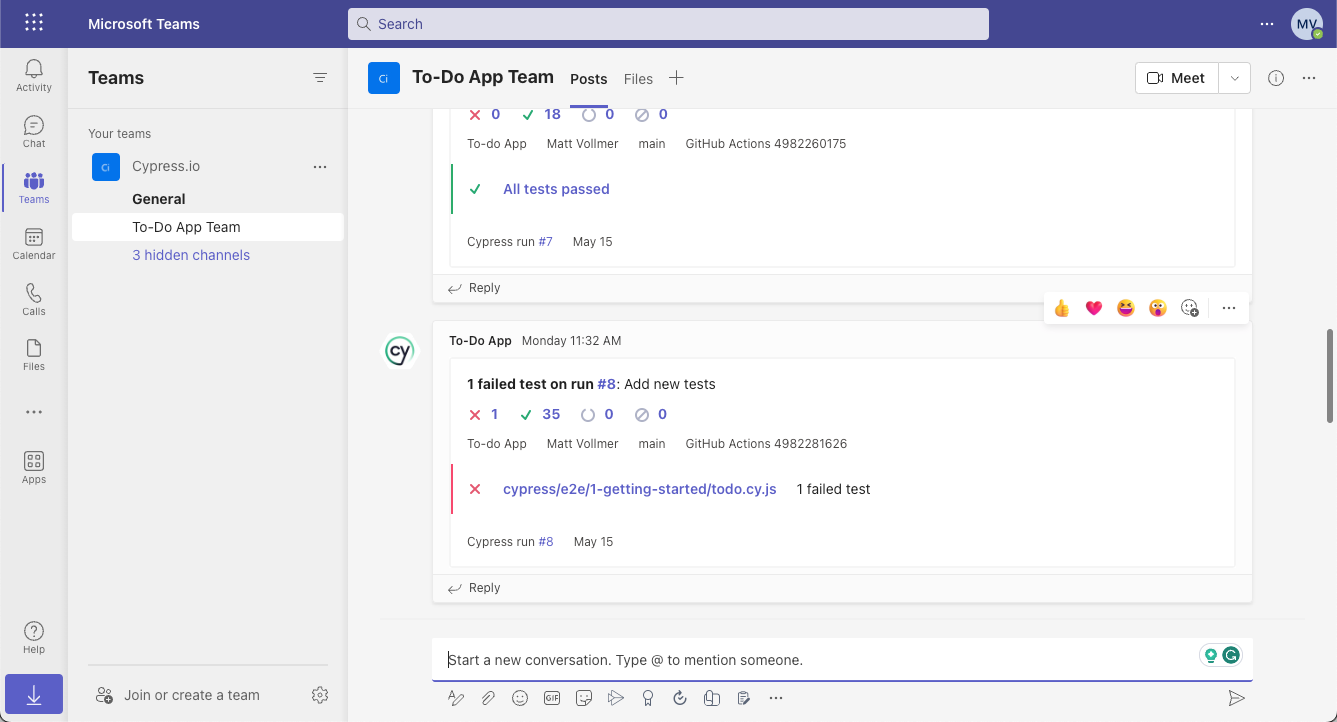The height and width of the screenshot is (722, 1337).
Task: Click Join or create a team
Action: 191,695
